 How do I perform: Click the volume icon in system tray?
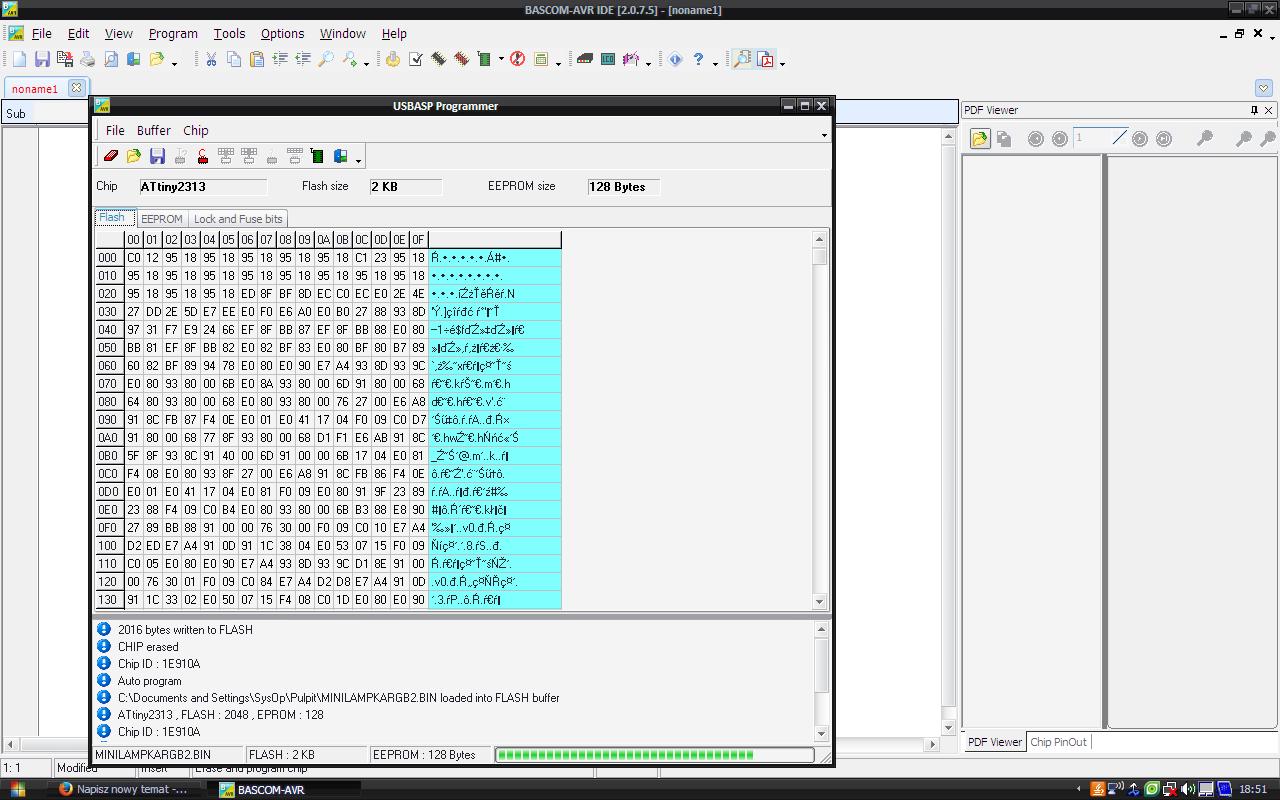[x=1188, y=789]
